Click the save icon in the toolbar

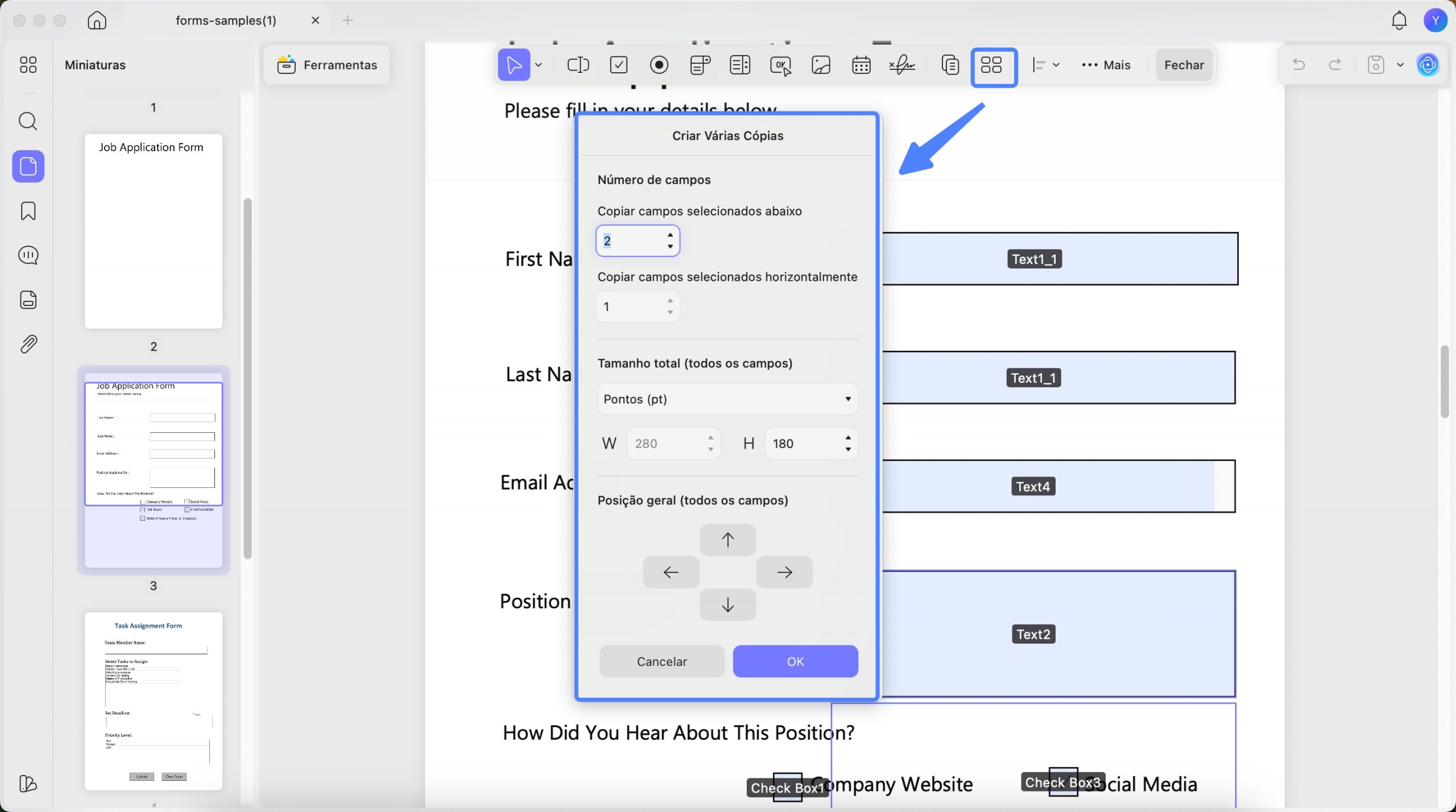(1375, 65)
